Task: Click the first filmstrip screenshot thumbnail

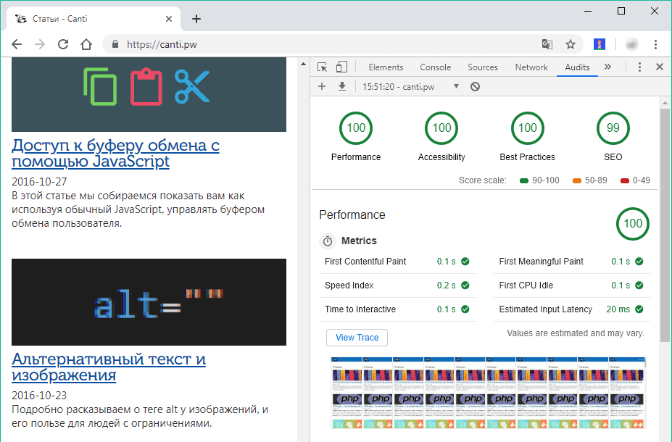Action: [x=346, y=392]
